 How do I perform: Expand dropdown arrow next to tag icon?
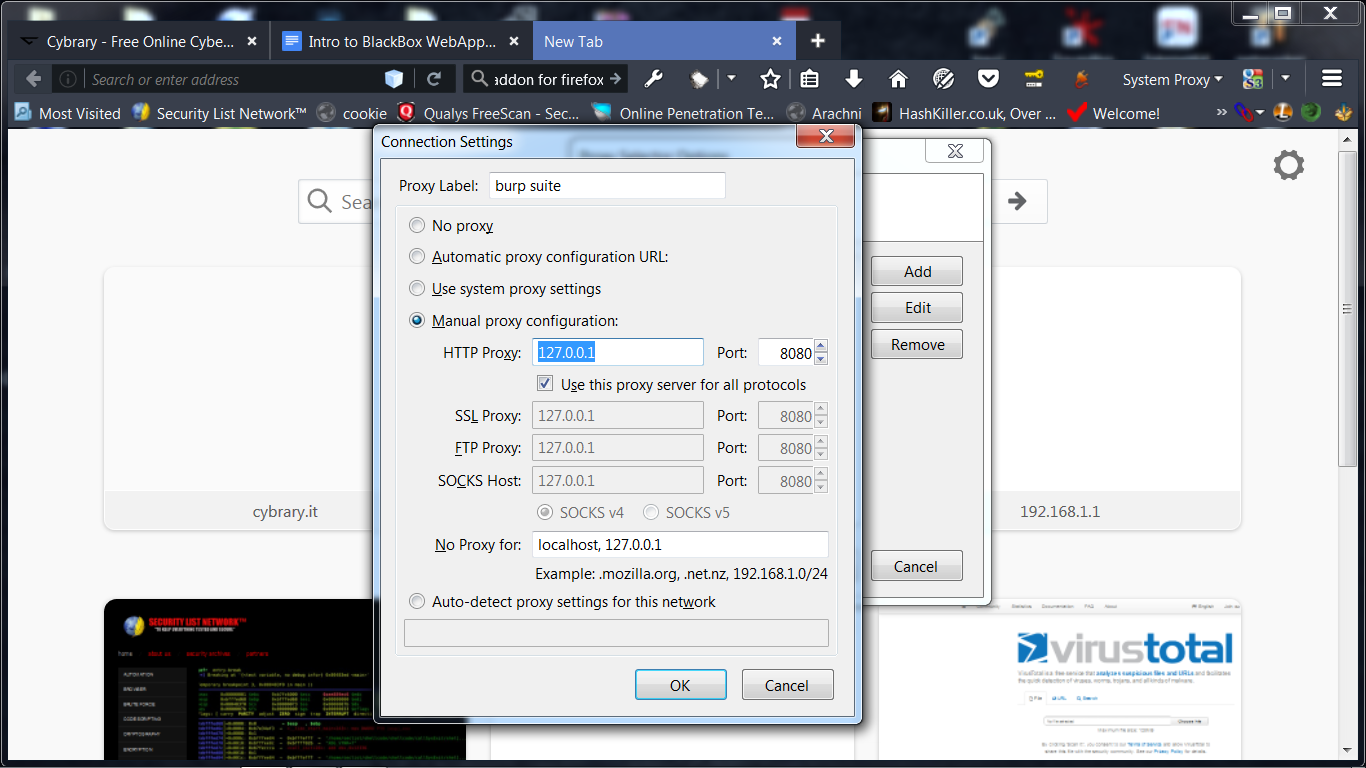click(x=731, y=79)
